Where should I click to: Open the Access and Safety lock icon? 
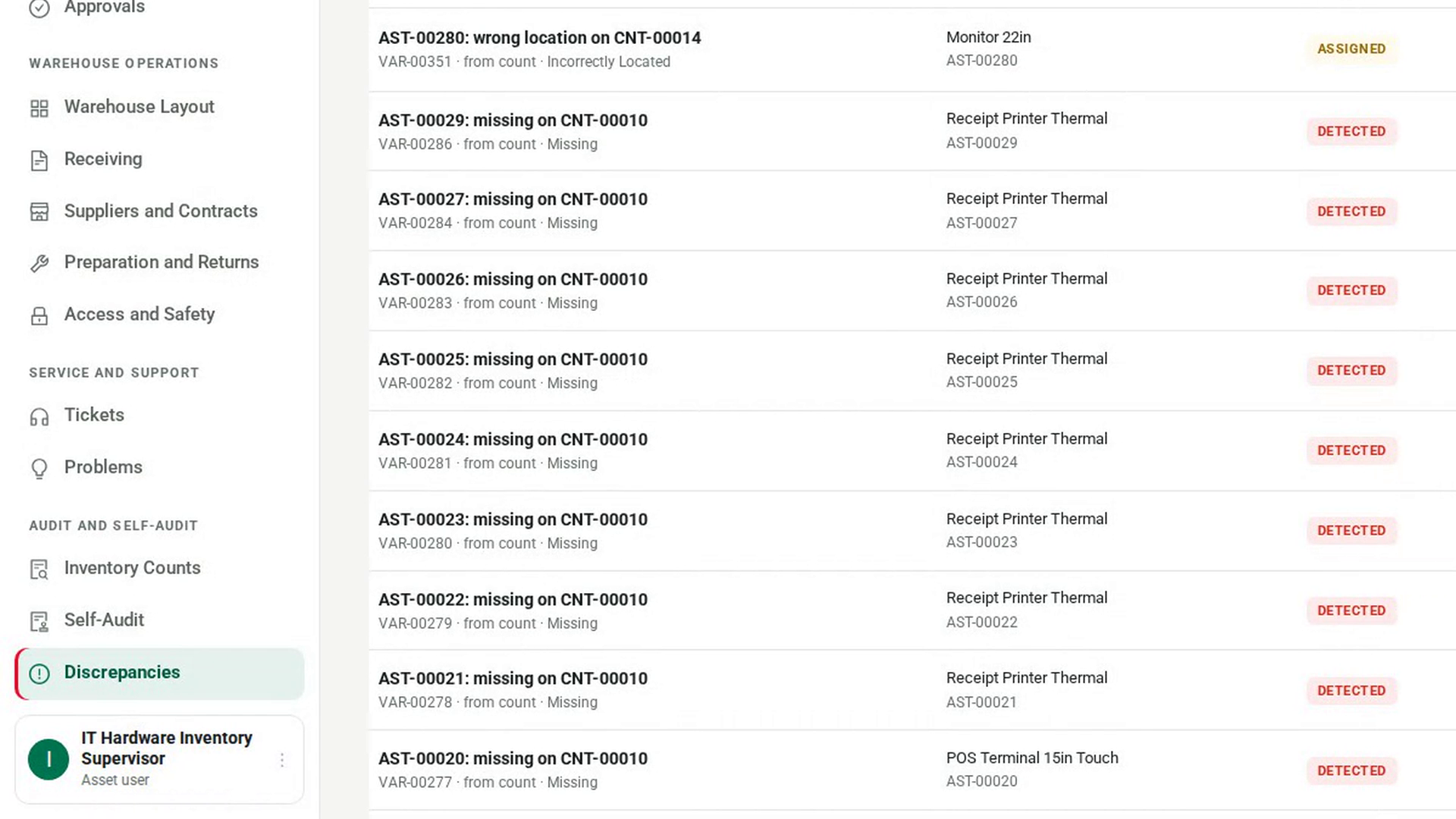click(x=39, y=315)
